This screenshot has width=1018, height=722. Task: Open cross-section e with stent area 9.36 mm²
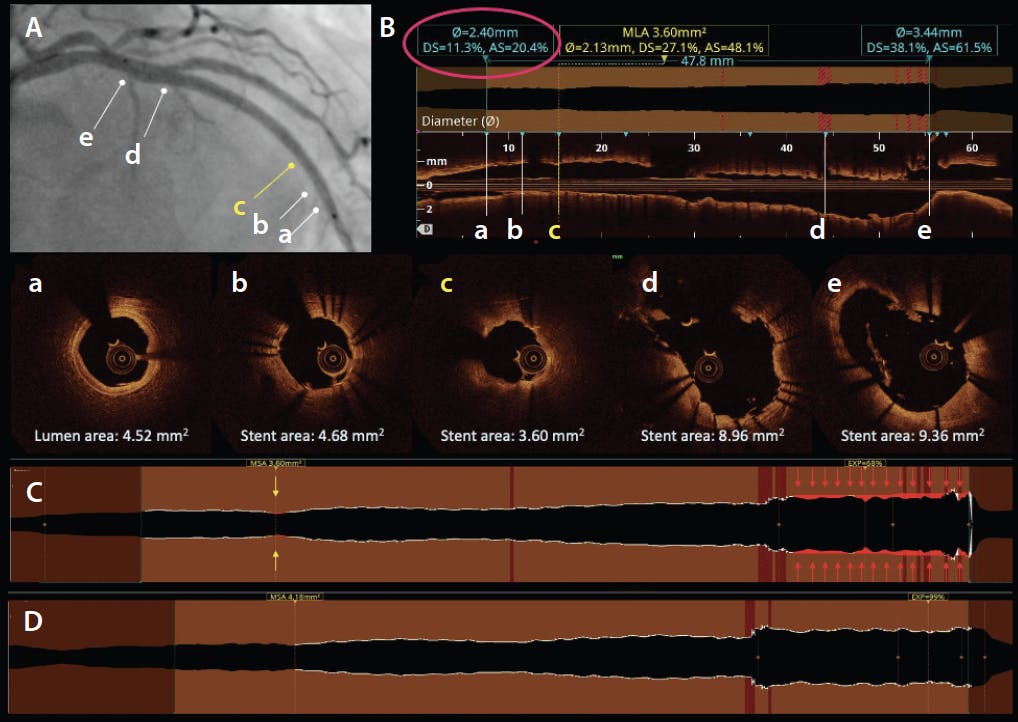911,357
